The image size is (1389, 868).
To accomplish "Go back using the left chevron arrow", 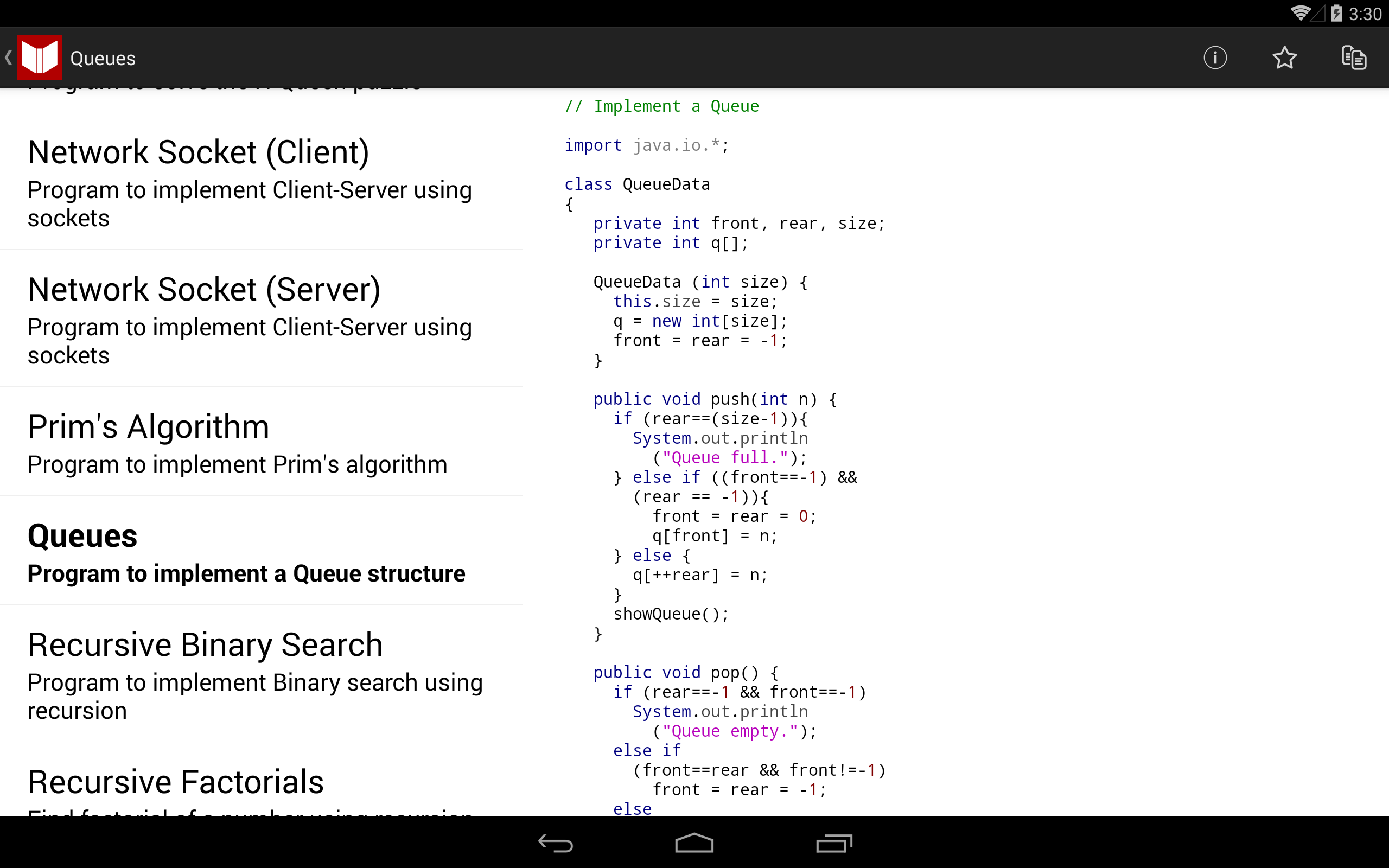I will [8, 58].
